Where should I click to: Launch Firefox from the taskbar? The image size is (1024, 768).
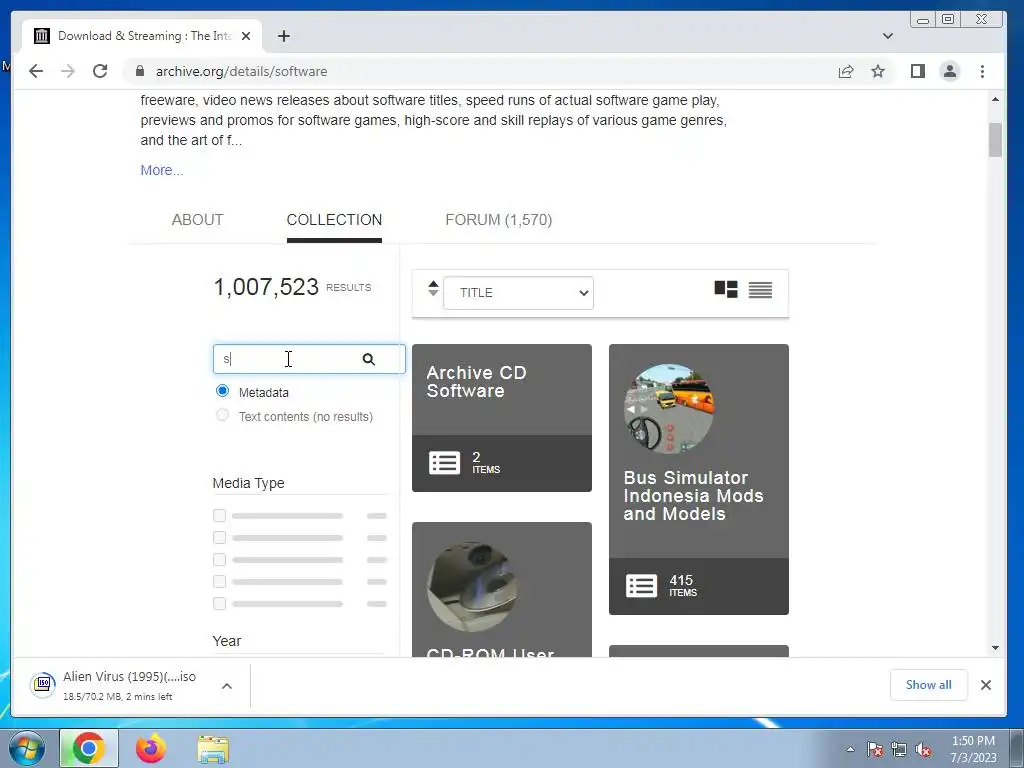tap(151, 748)
